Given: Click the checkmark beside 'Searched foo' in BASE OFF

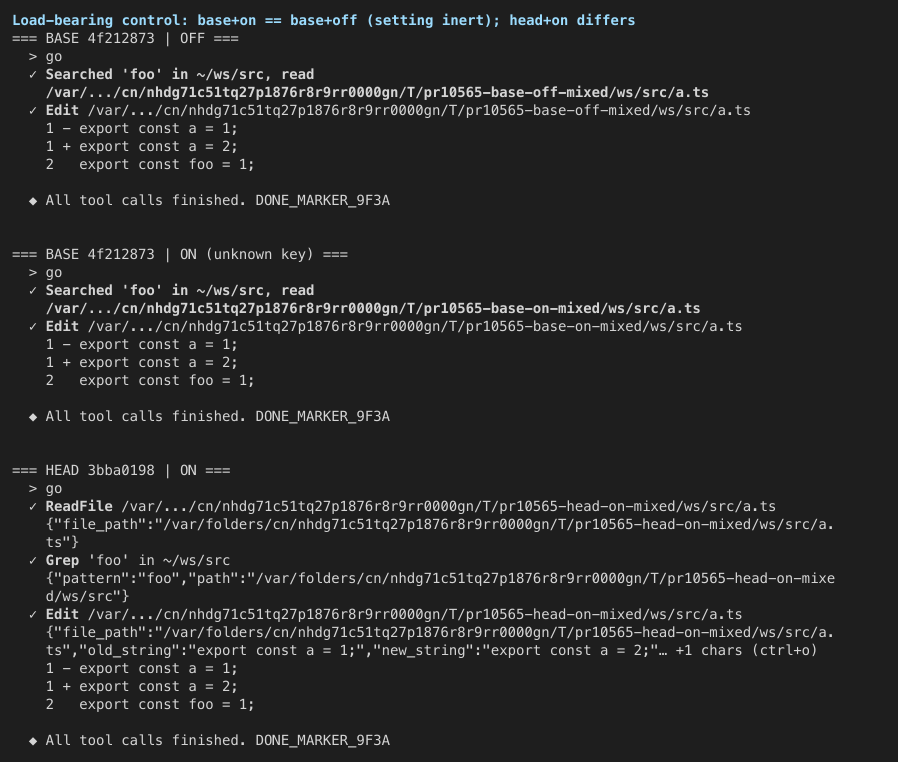Looking at the screenshot, I should [x=33, y=74].
